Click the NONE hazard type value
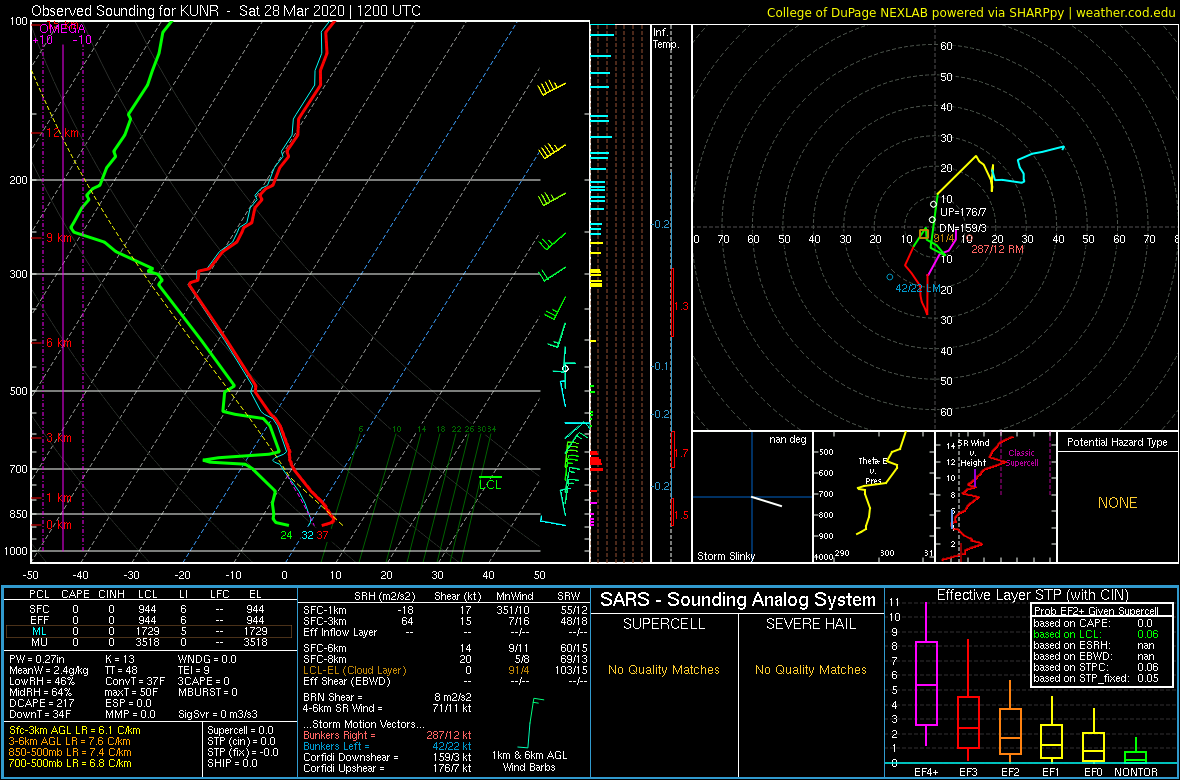 point(1117,503)
